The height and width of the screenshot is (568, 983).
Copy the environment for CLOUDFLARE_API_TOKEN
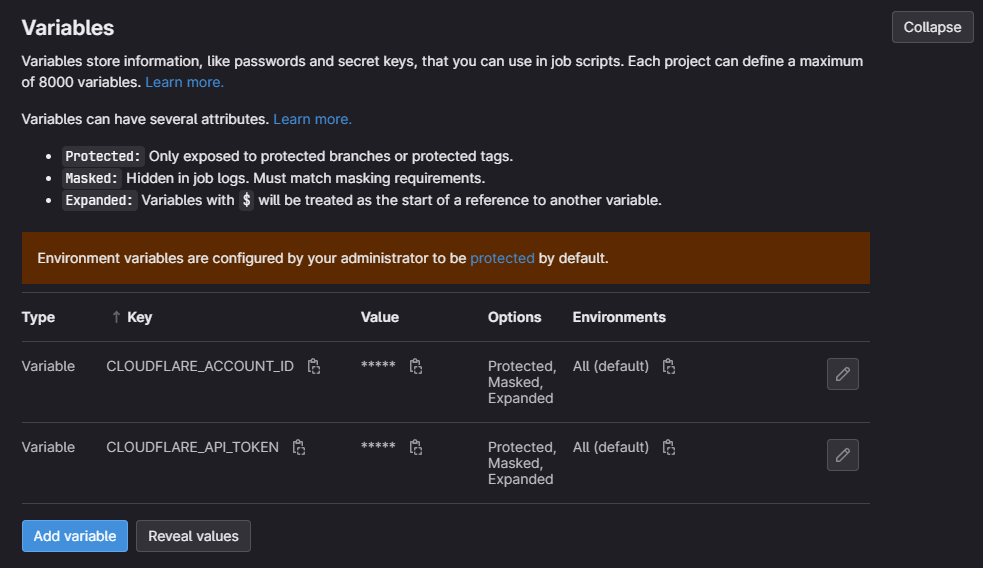[669, 447]
